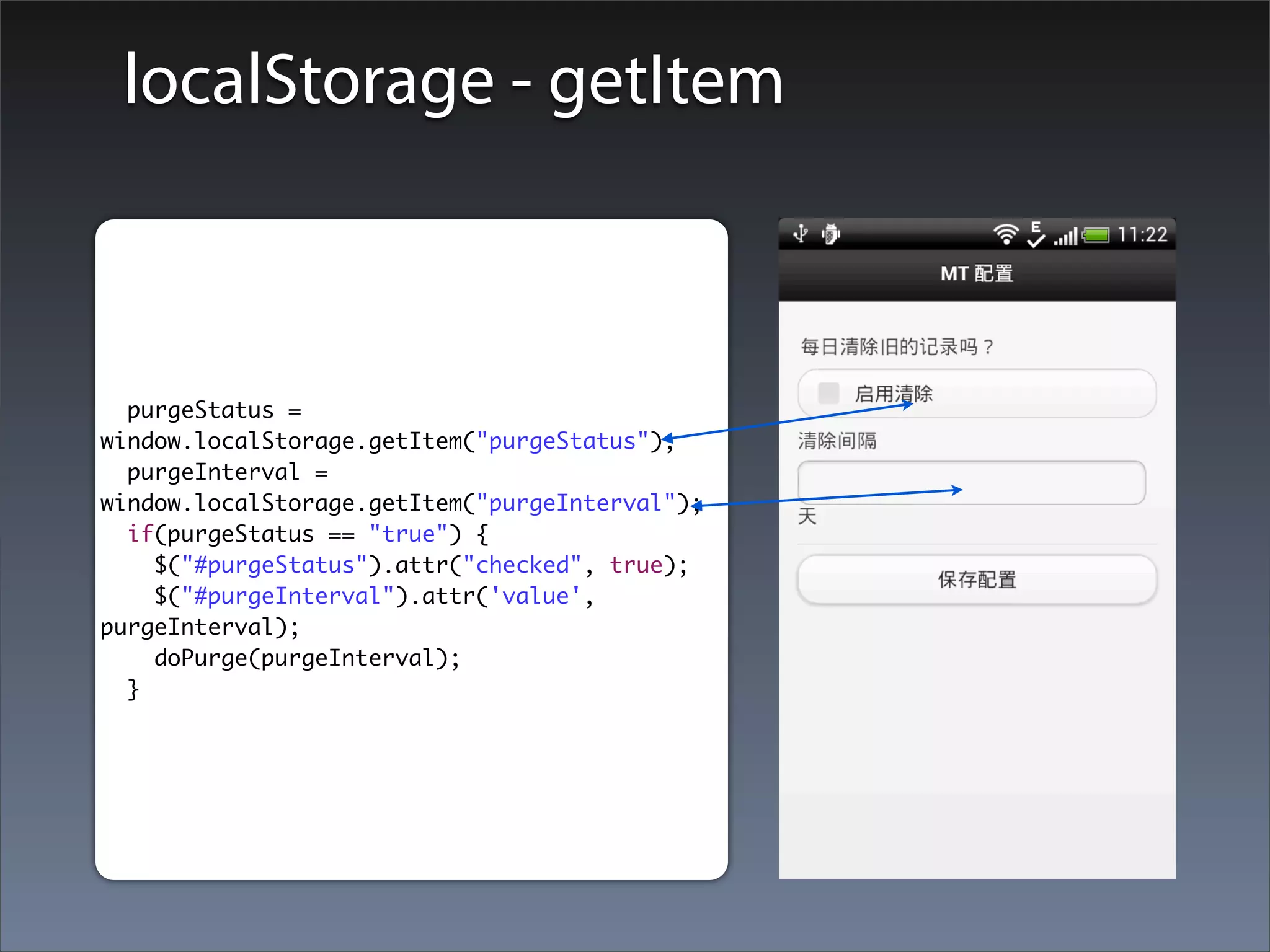Click the 天 unit label
Viewport: 1270px width, 952px height.
807,516
